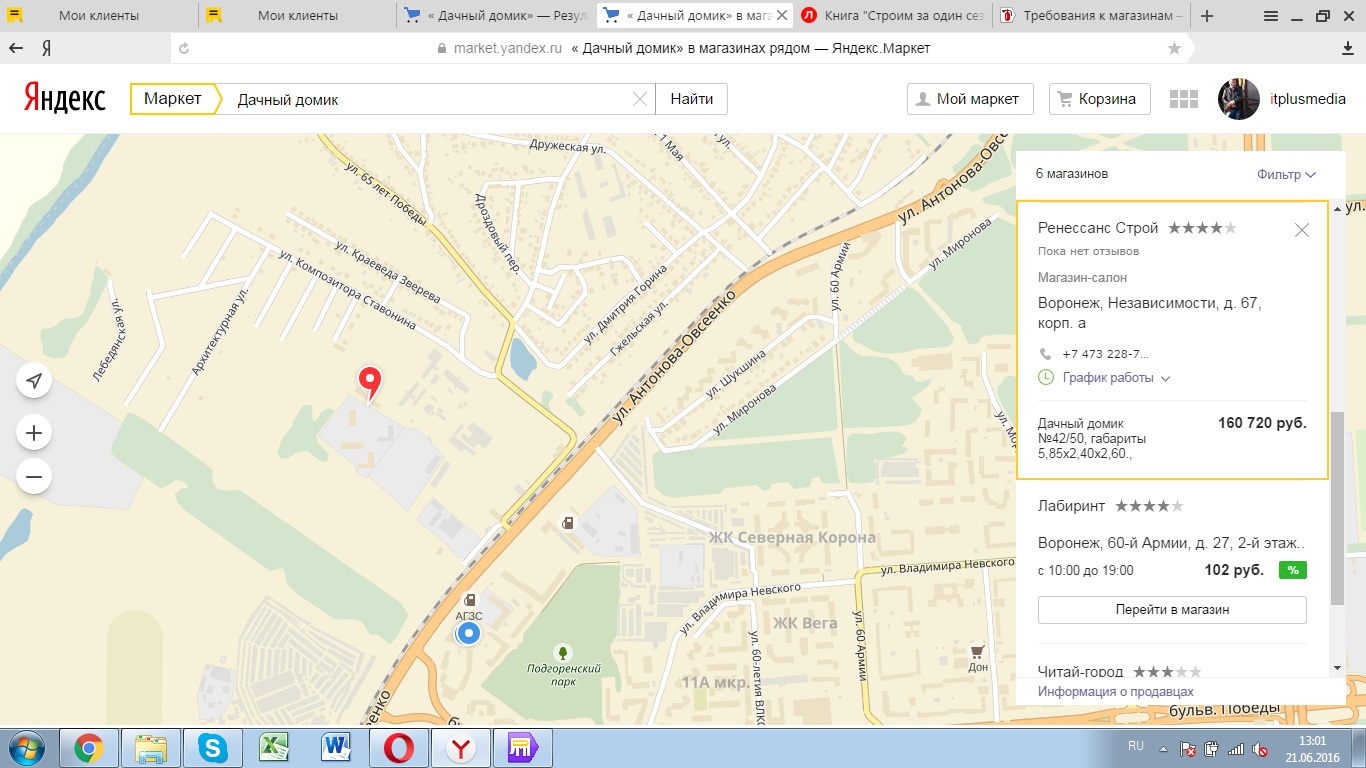Switch to second 'Мои клиенты' tab
Screen dimensions: 1366x768
click(x=298, y=16)
